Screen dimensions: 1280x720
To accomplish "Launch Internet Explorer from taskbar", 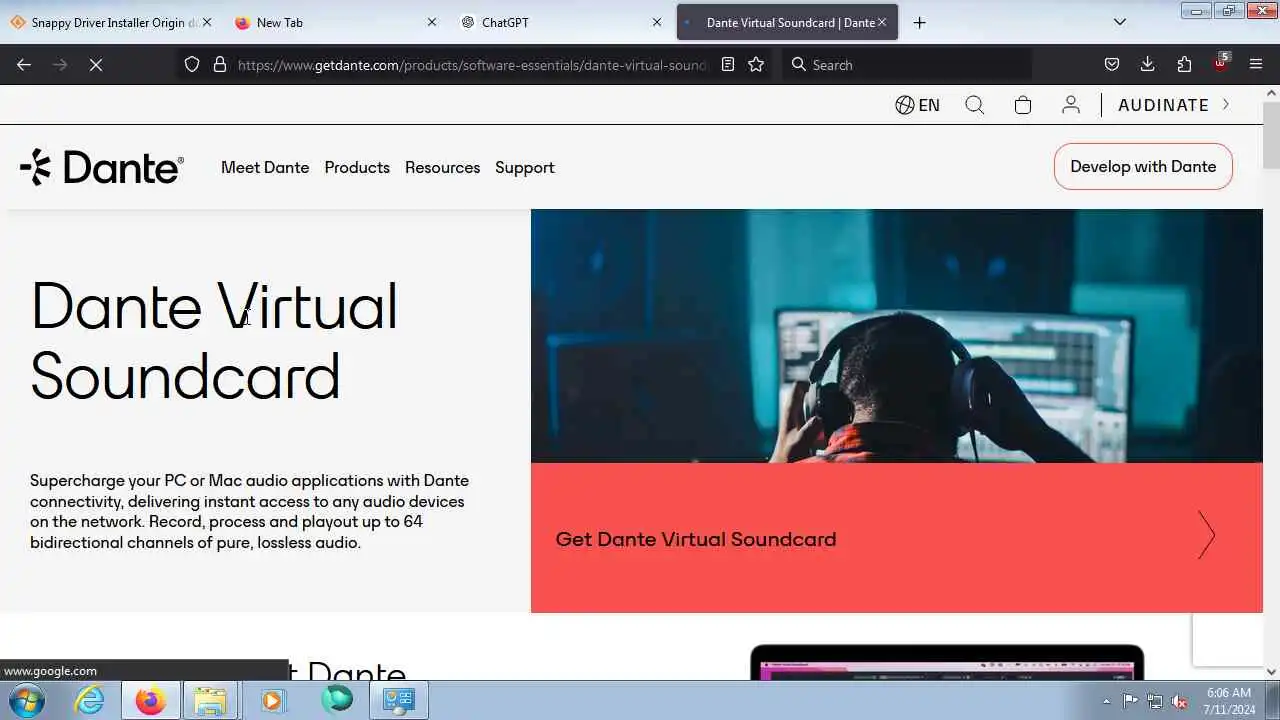I will [90, 700].
